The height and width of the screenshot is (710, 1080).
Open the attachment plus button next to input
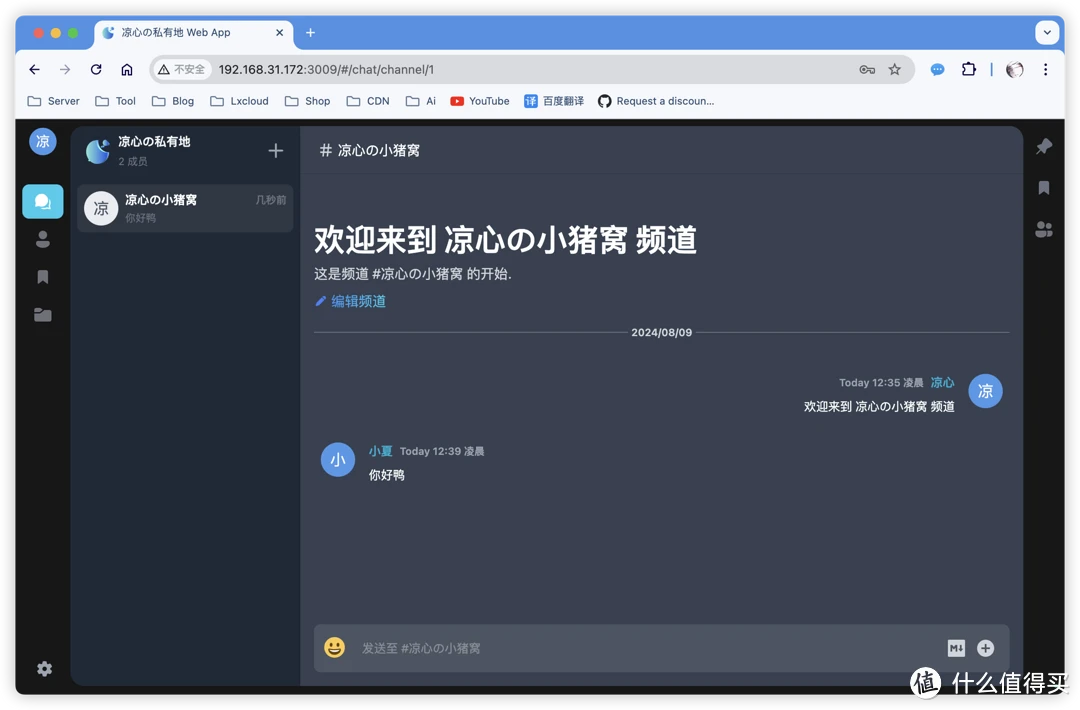click(985, 648)
